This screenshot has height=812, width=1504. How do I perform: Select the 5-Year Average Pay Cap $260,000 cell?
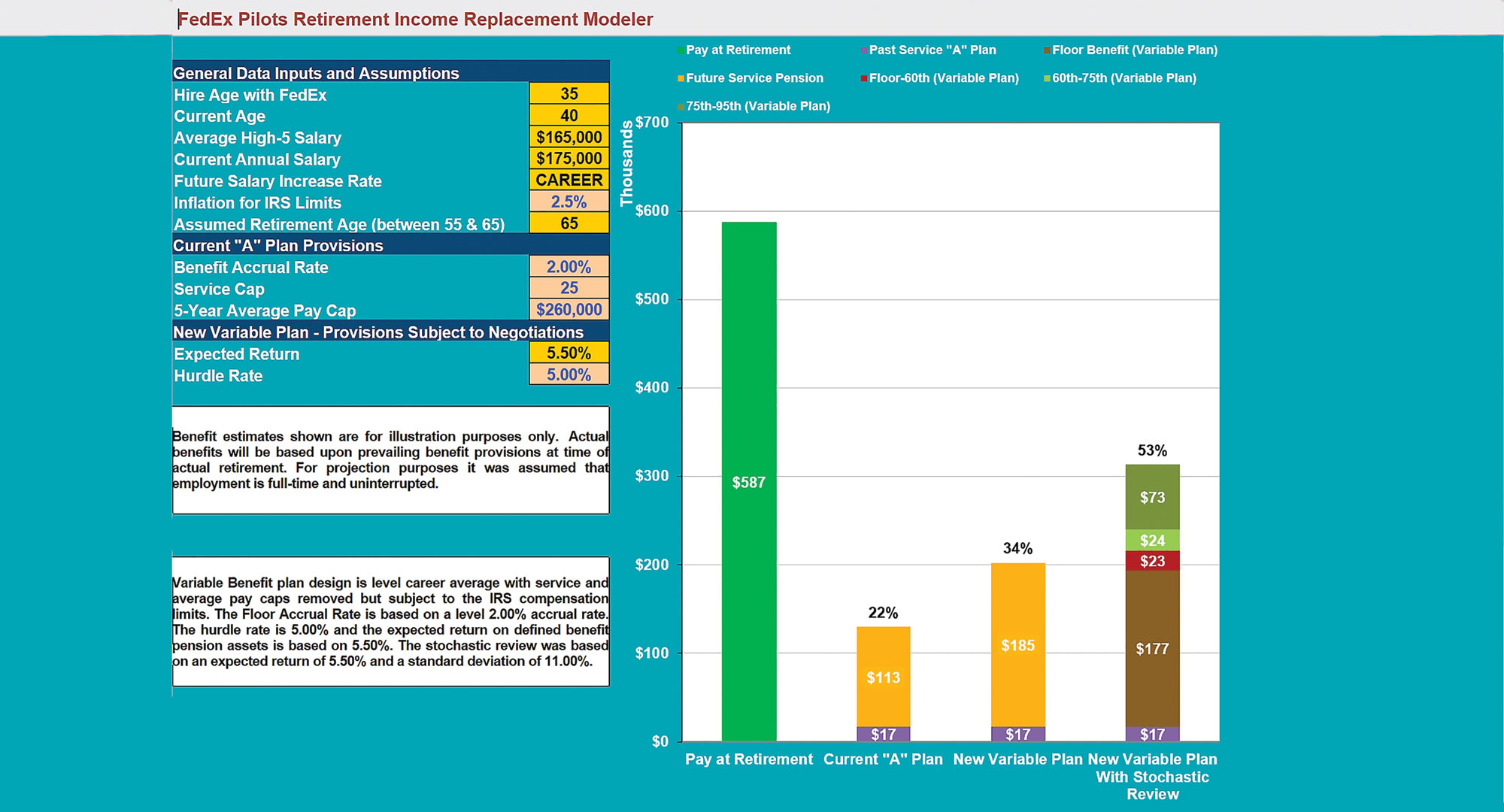[569, 310]
